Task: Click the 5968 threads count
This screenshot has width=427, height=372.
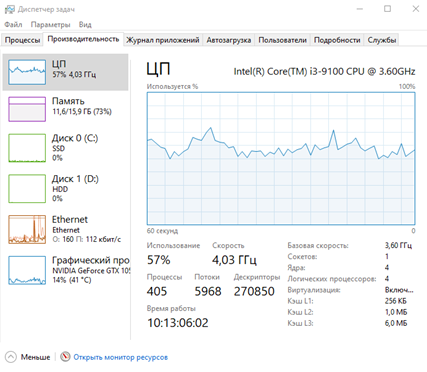Action: (x=208, y=291)
